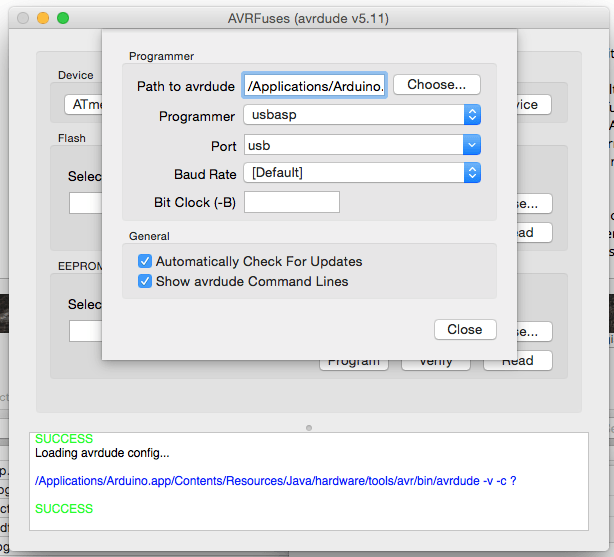Image resolution: width=614 pixels, height=557 pixels.
Task: Click the Flash file path field
Action: [x=85, y=203]
